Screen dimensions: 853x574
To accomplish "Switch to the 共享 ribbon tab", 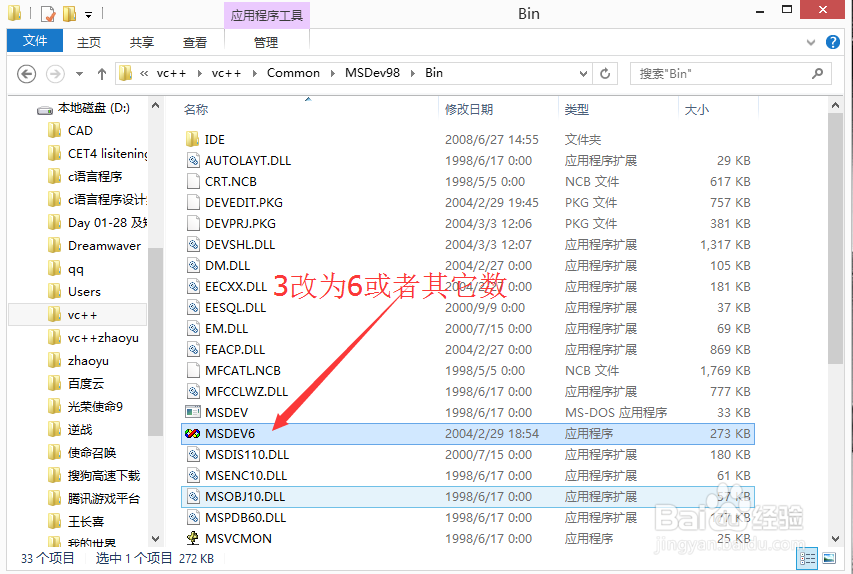I will tap(141, 42).
